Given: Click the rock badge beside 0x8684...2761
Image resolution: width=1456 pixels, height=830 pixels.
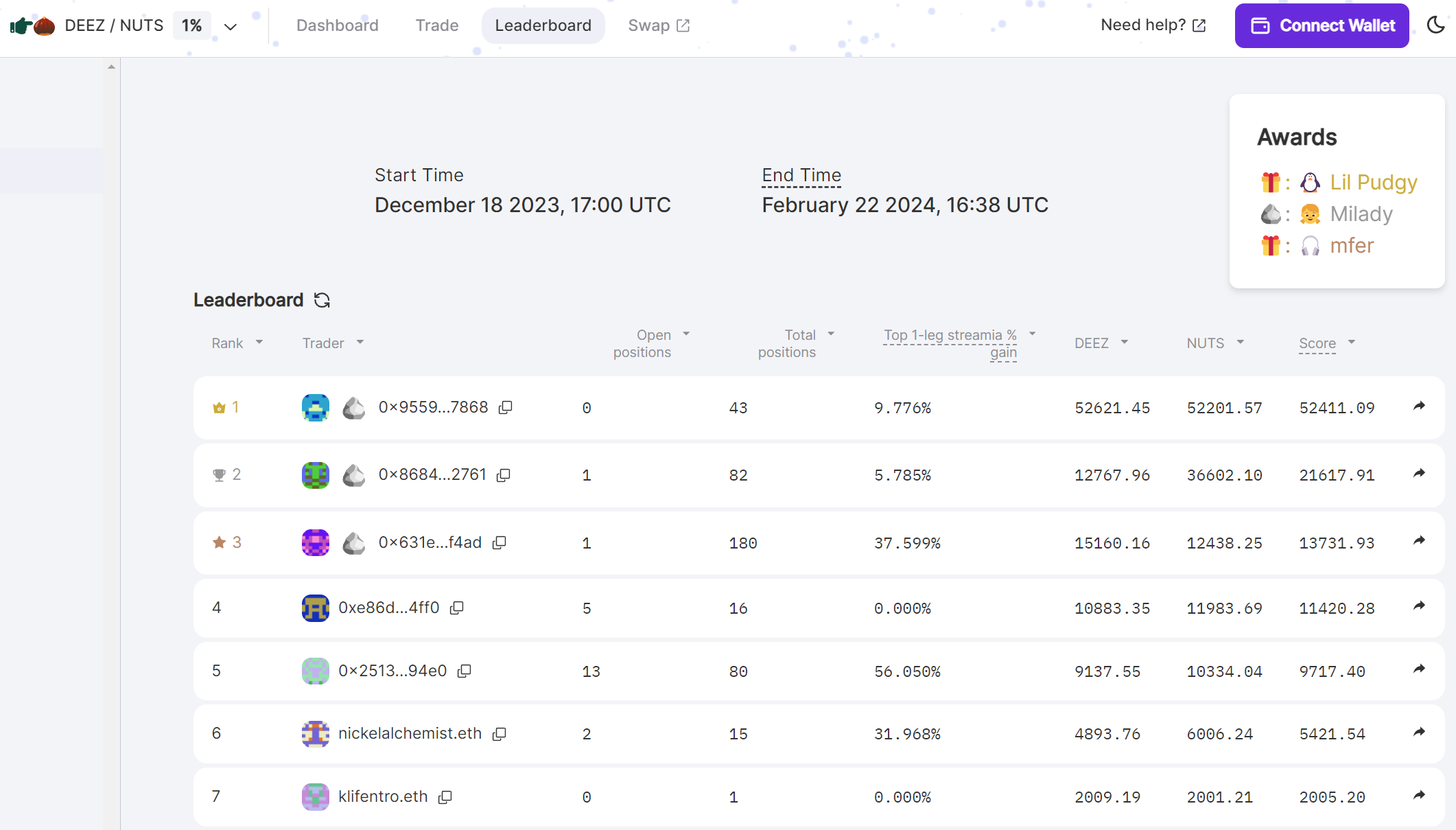Looking at the screenshot, I should click(354, 475).
